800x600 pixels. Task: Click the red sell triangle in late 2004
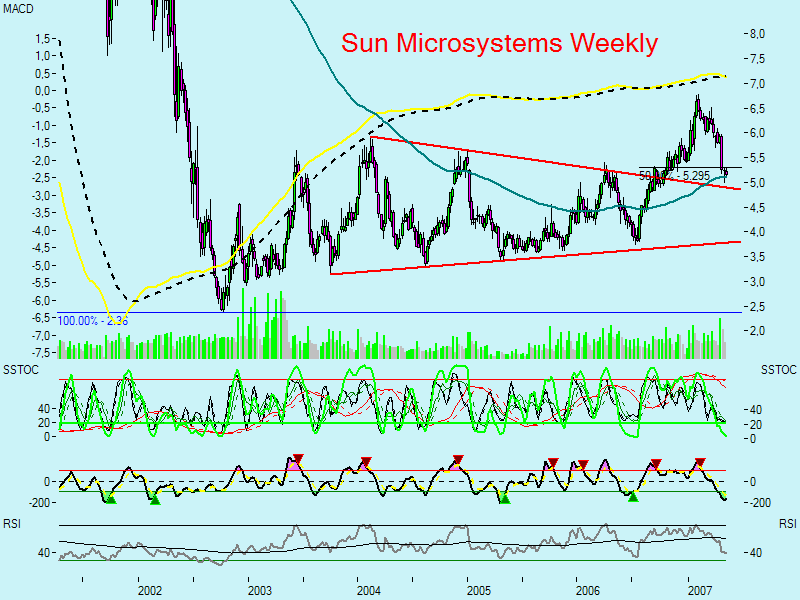[458, 459]
